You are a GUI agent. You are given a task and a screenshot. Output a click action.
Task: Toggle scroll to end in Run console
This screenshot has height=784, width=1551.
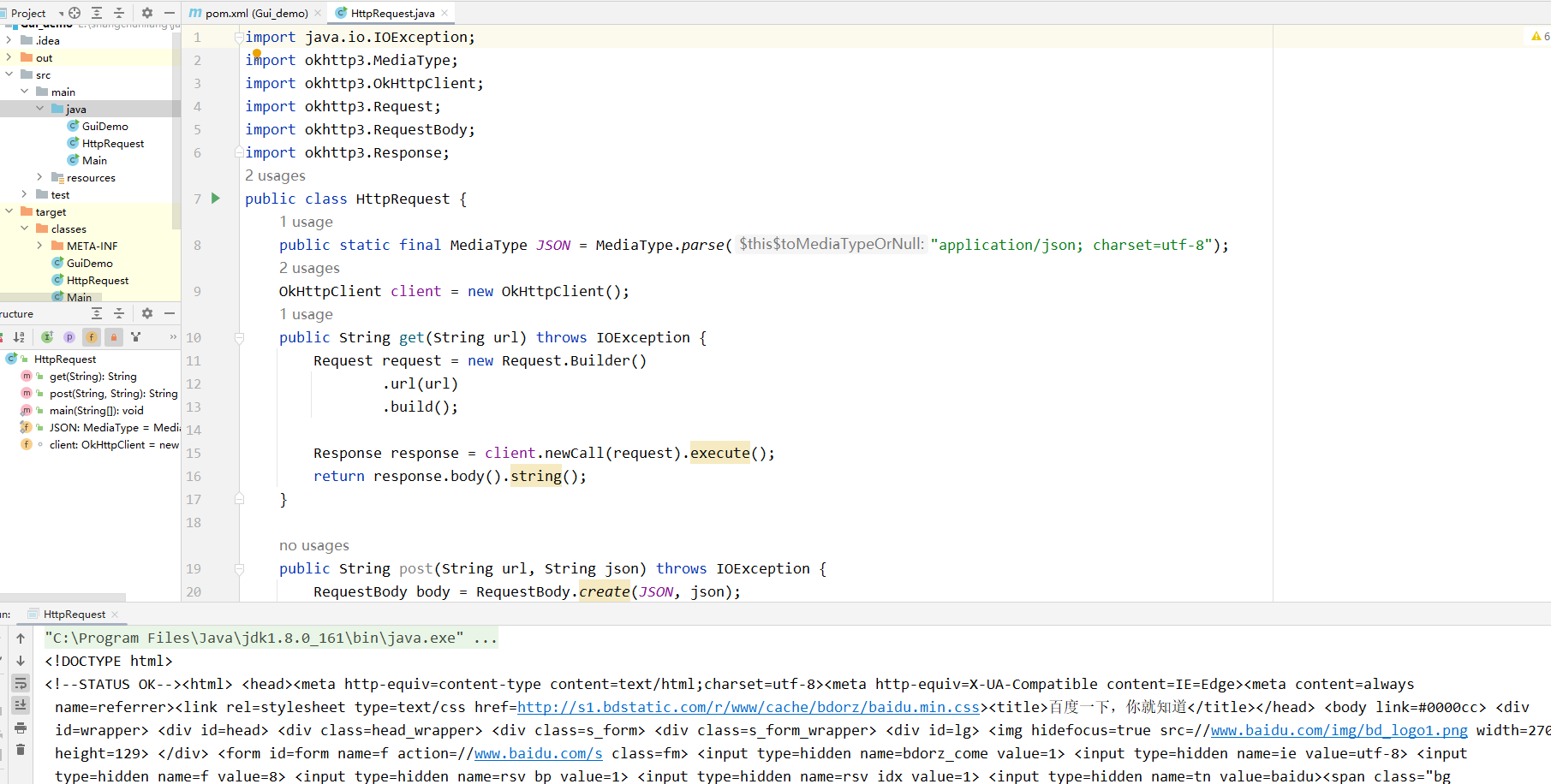point(21,705)
